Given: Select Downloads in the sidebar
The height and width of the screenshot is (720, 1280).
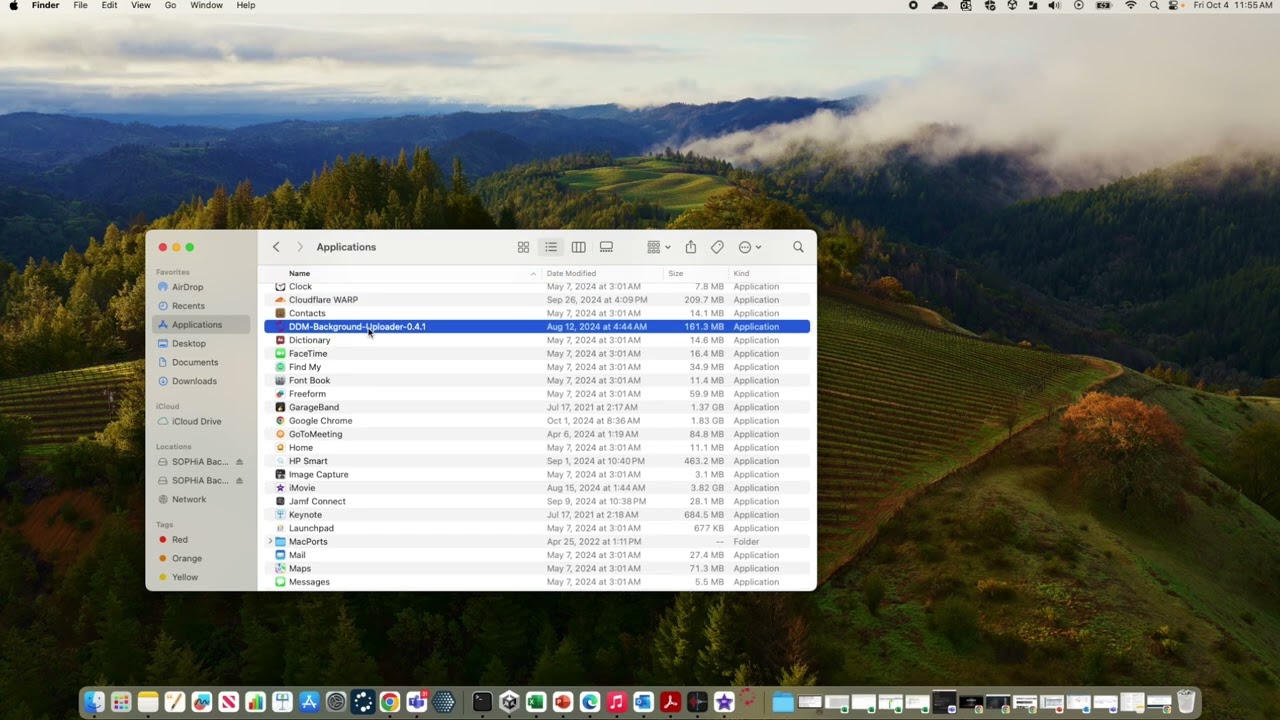Looking at the screenshot, I should pyautogui.click(x=194, y=381).
